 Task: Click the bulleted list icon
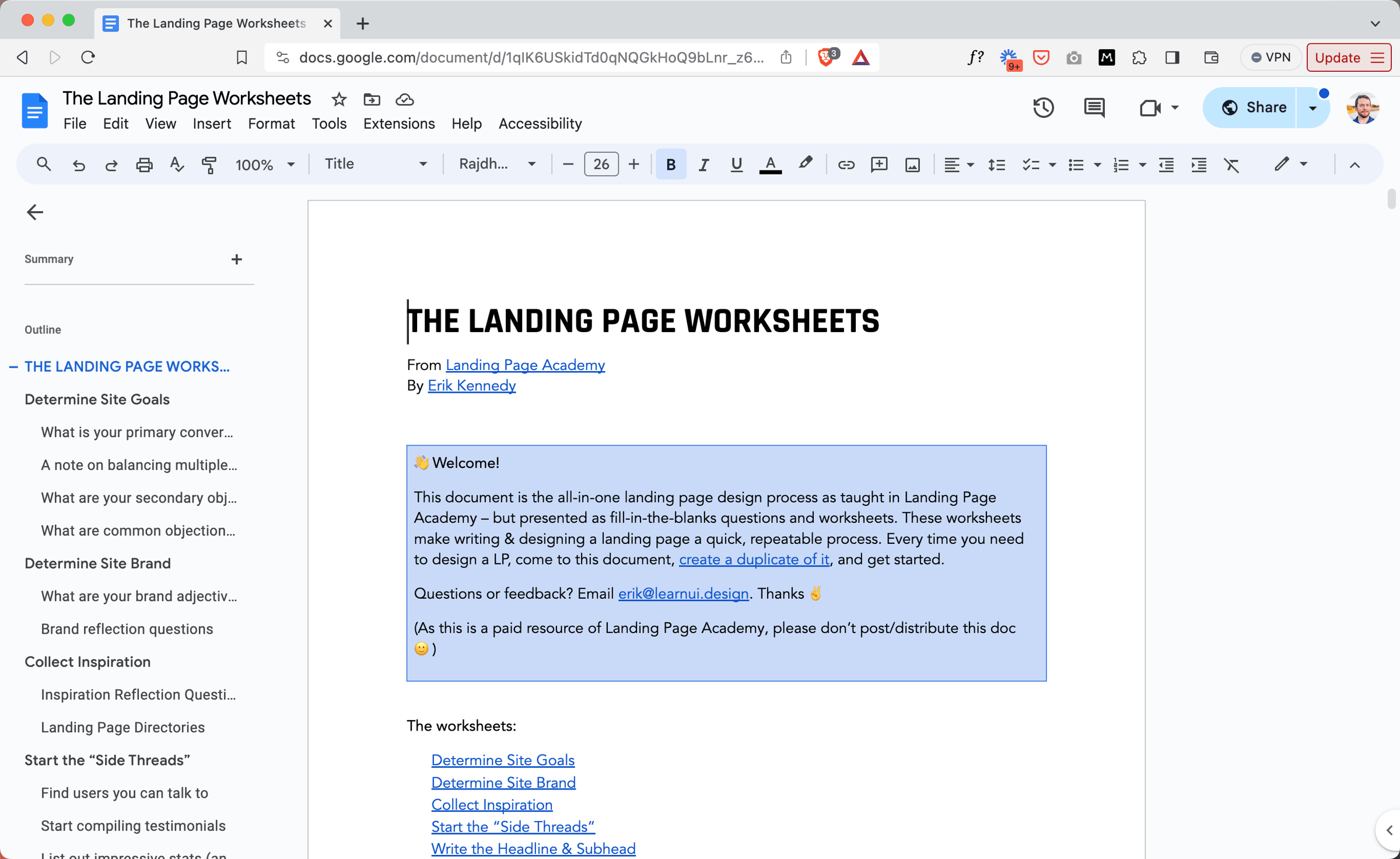click(x=1076, y=165)
